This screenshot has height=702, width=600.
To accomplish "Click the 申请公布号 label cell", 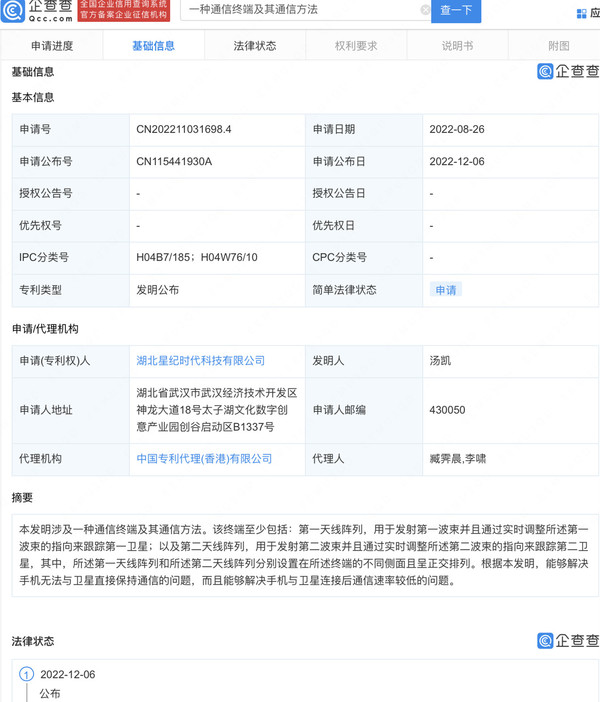I will tap(71, 162).
